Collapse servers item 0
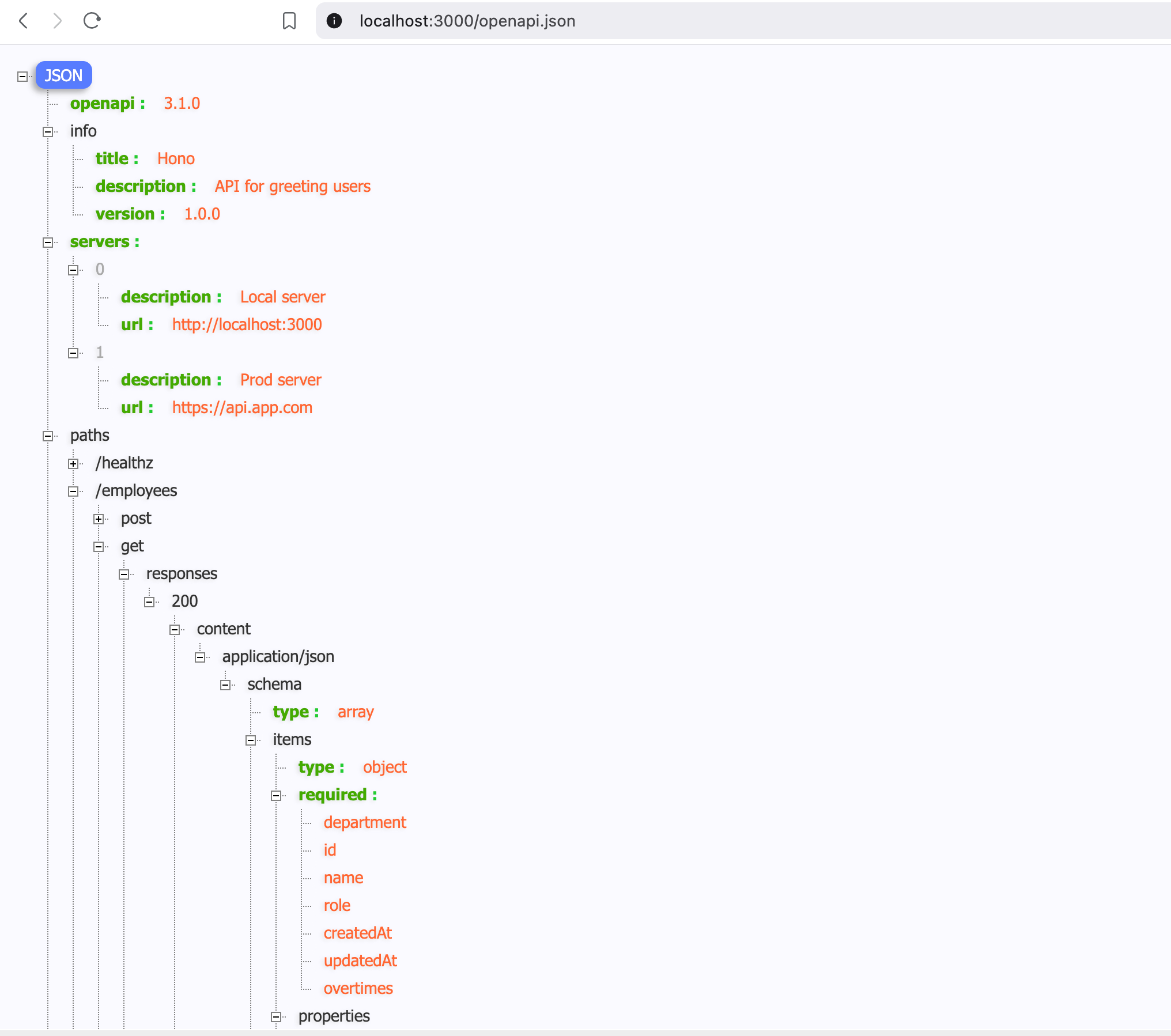1171x1036 pixels. point(73,270)
